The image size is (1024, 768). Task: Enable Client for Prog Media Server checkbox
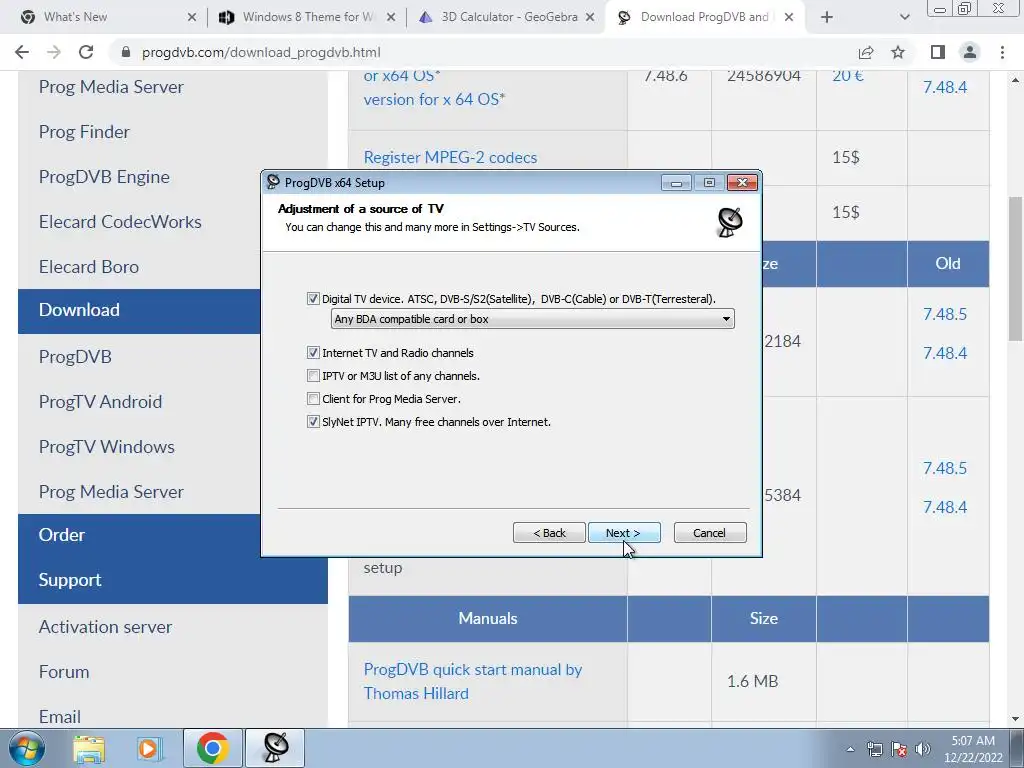coord(313,398)
